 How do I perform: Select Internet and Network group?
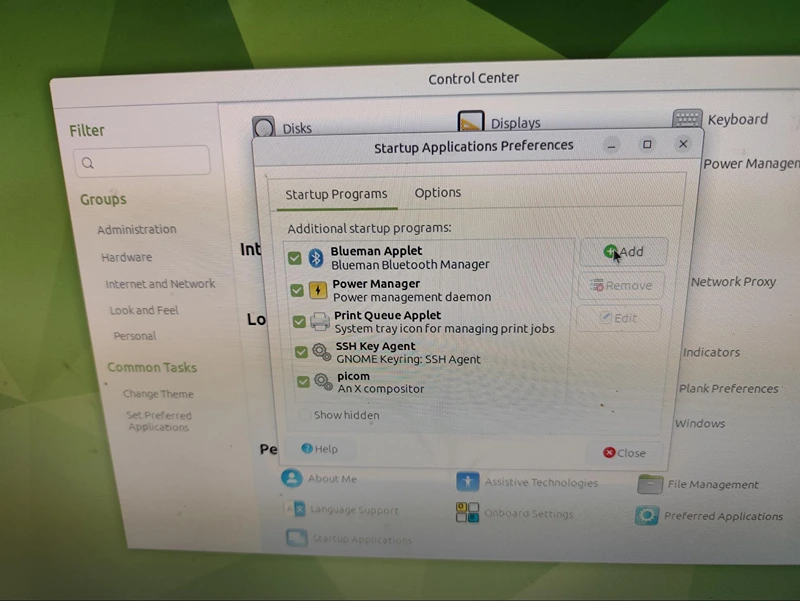pyautogui.click(x=160, y=284)
